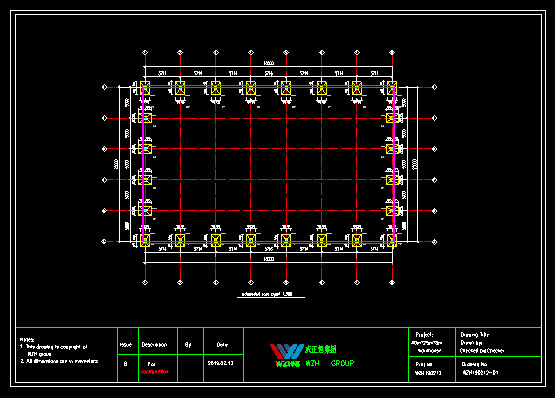Click the top-left grid axis bubble marker
Viewport: 555px width, 398px height.
click(145, 52)
